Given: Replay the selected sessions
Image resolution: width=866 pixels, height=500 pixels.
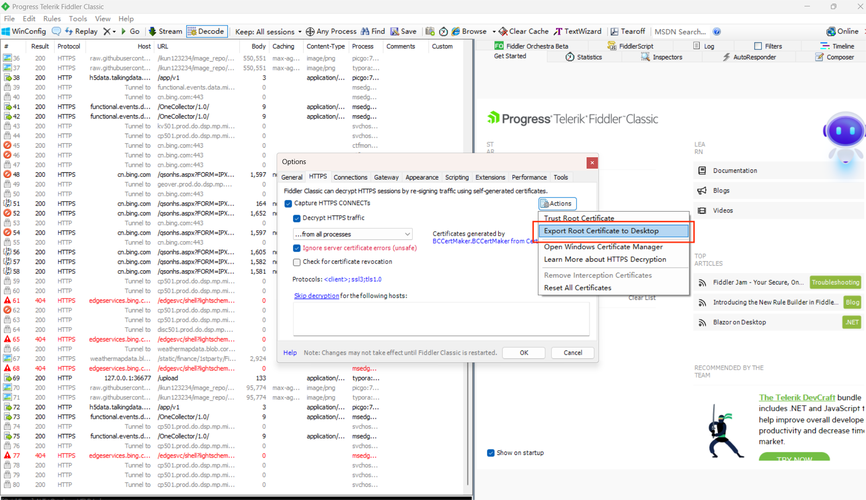Looking at the screenshot, I should click(81, 31).
